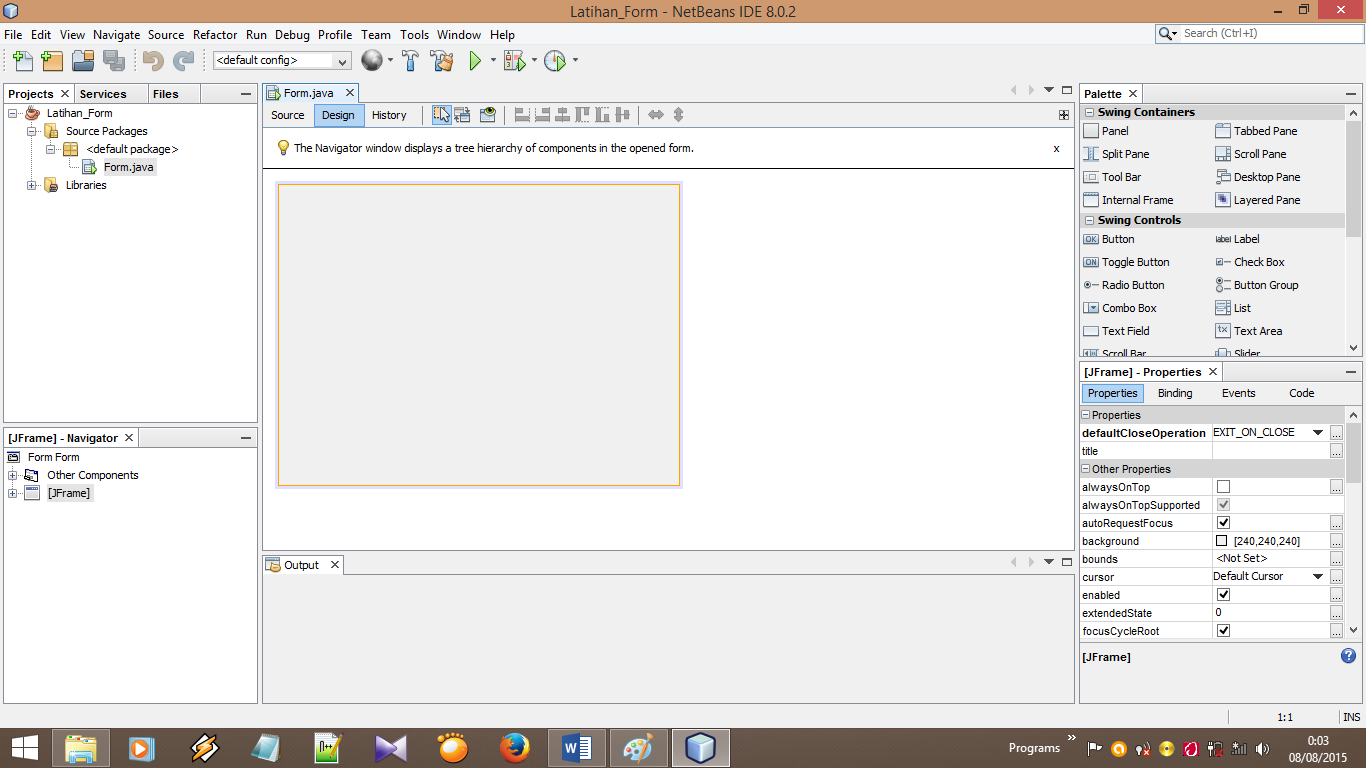Open Preview Design with the eye icon
1366x768 pixels.
coord(487,114)
